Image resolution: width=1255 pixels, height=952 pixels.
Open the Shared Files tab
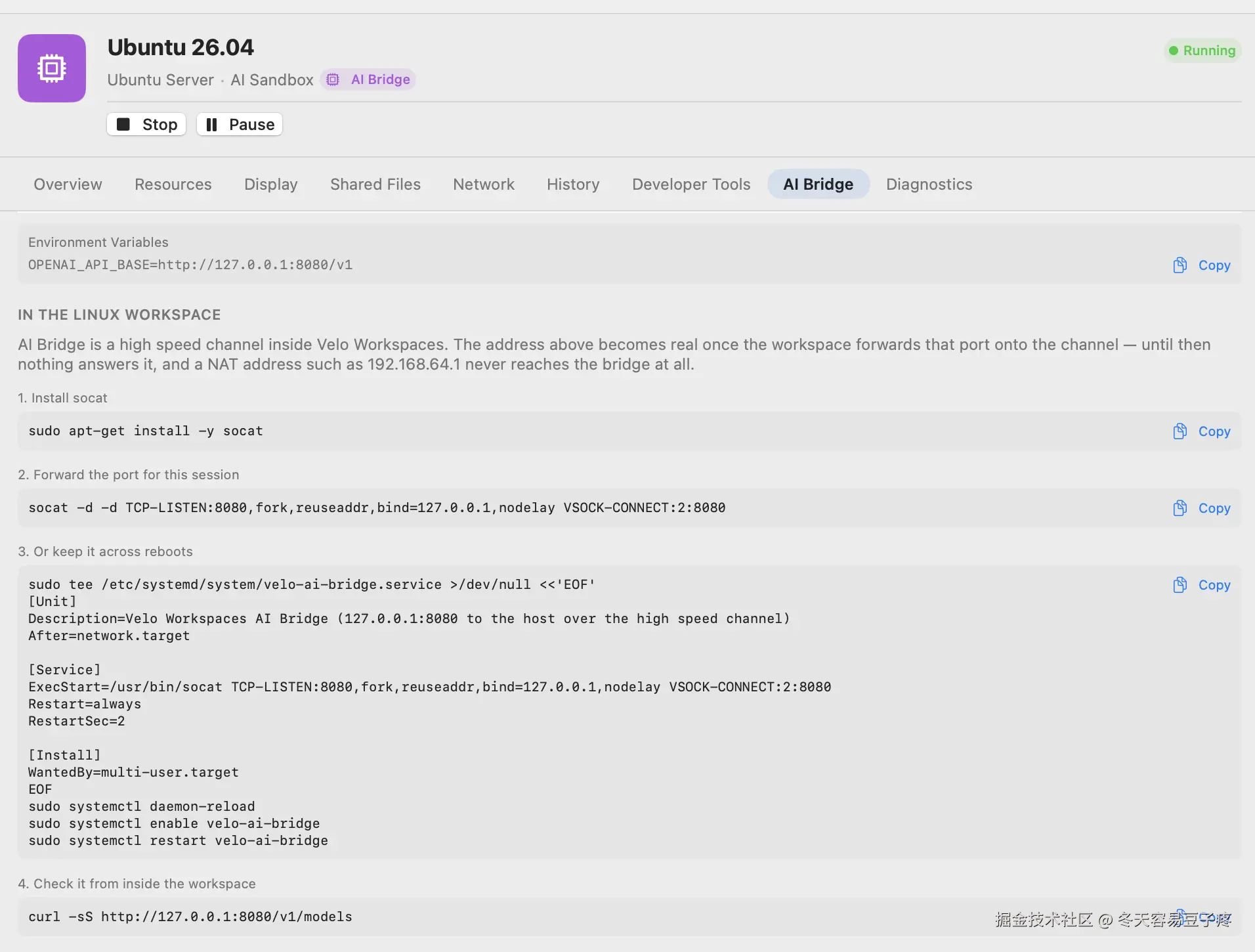point(375,184)
